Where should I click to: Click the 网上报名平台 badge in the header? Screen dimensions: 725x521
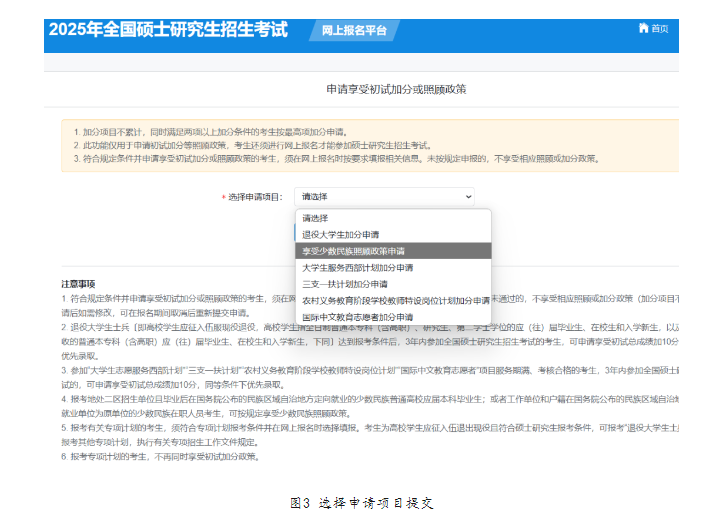tap(355, 30)
